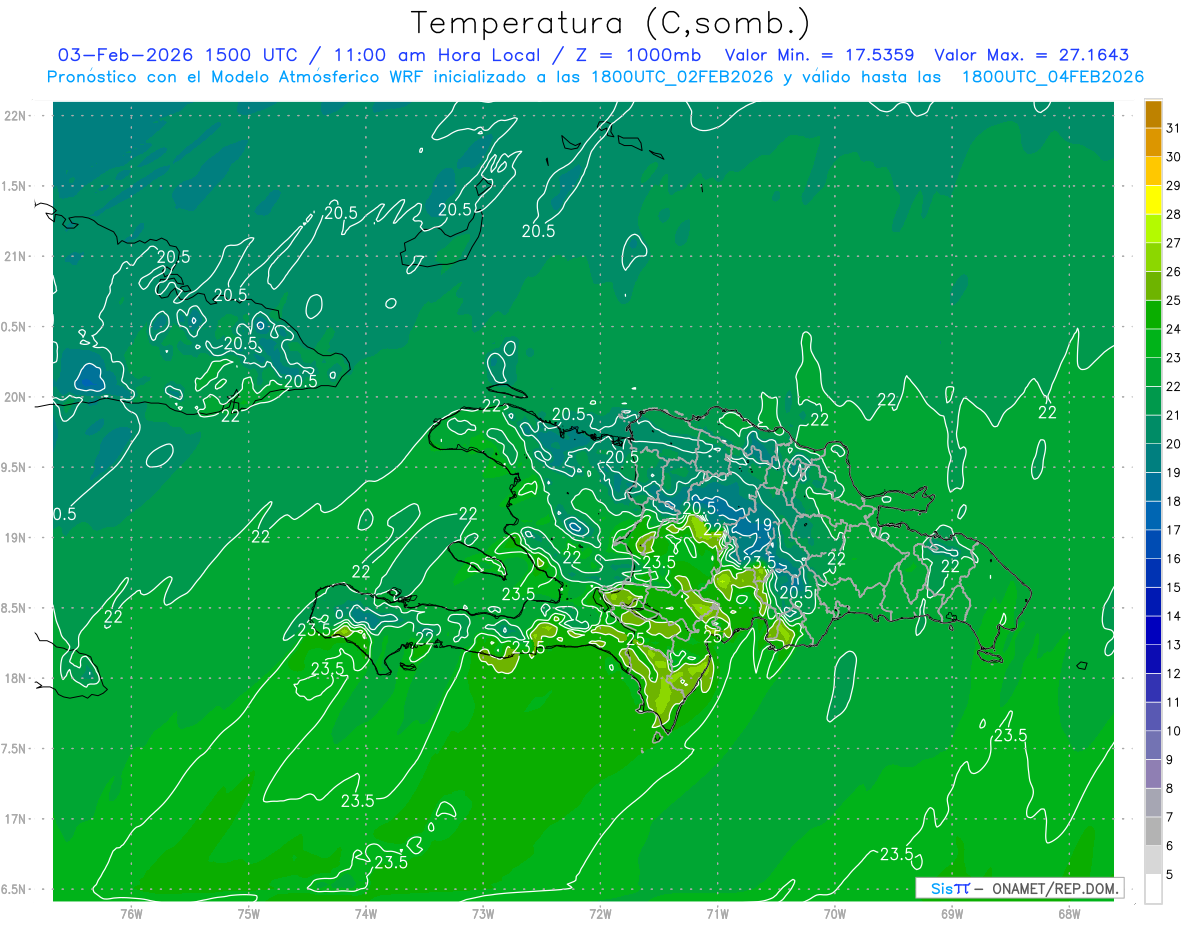Select "Valor Min. = 17.5359" text
This screenshot has width=1200, height=927.
[x=819, y=55]
